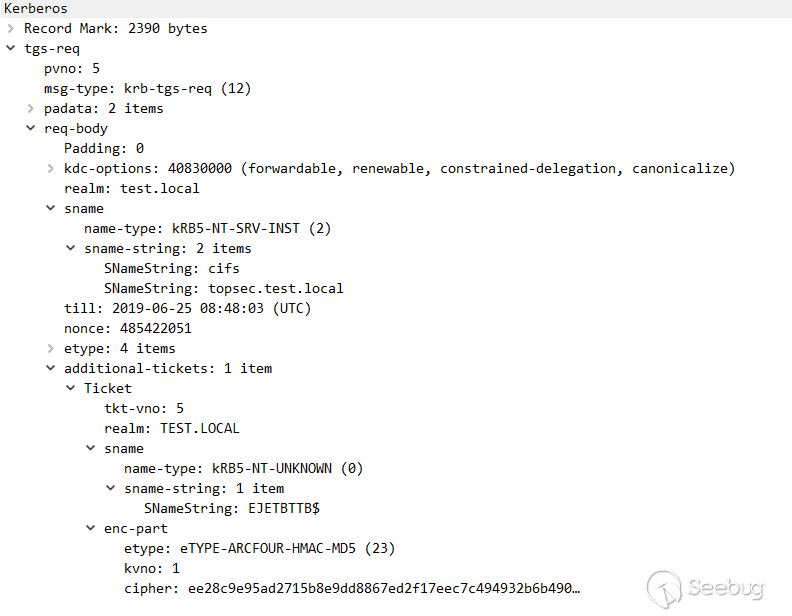Select the nonce 485422051 field
The image size is (792, 616).
[x=127, y=328]
